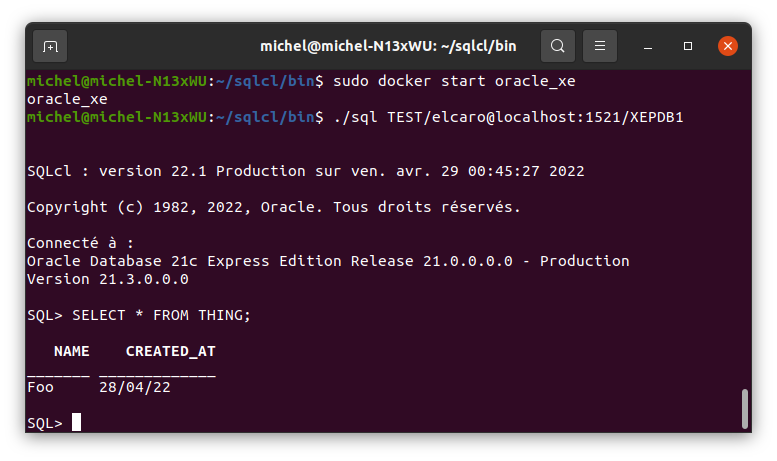Click the SQLcl version 22.1 line
This screenshot has height=461, width=777.
point(306,171)
